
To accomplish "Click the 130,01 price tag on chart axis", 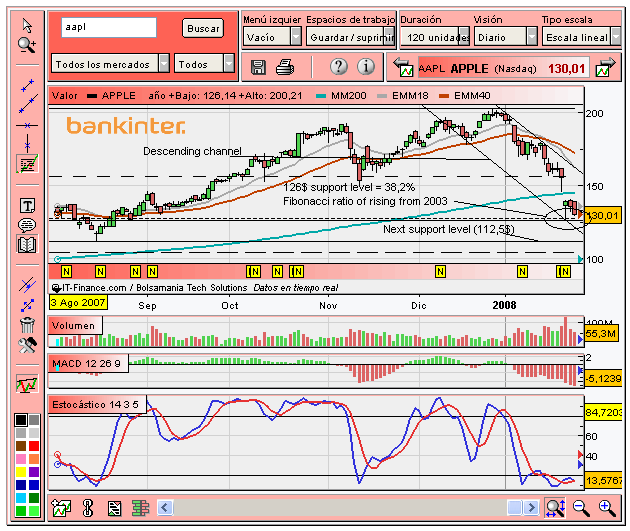I will pos(602,216).
